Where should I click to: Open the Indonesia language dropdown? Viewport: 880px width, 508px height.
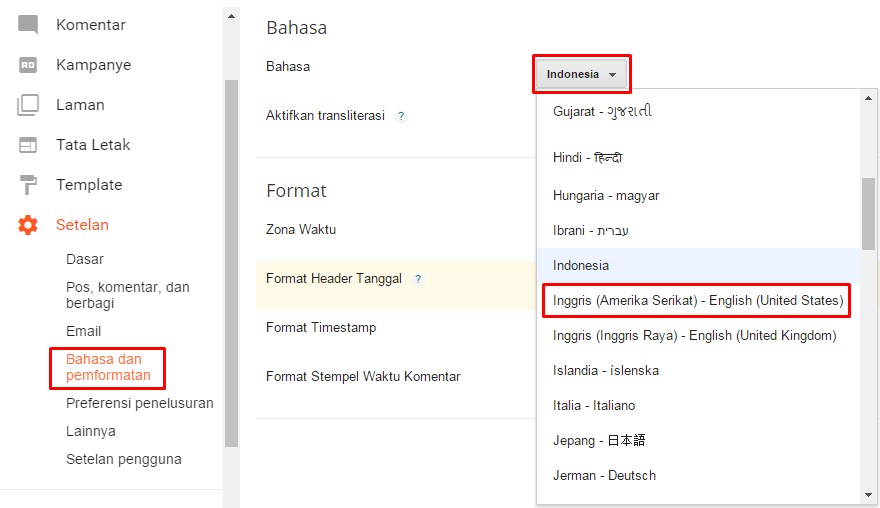pos(581,74)
